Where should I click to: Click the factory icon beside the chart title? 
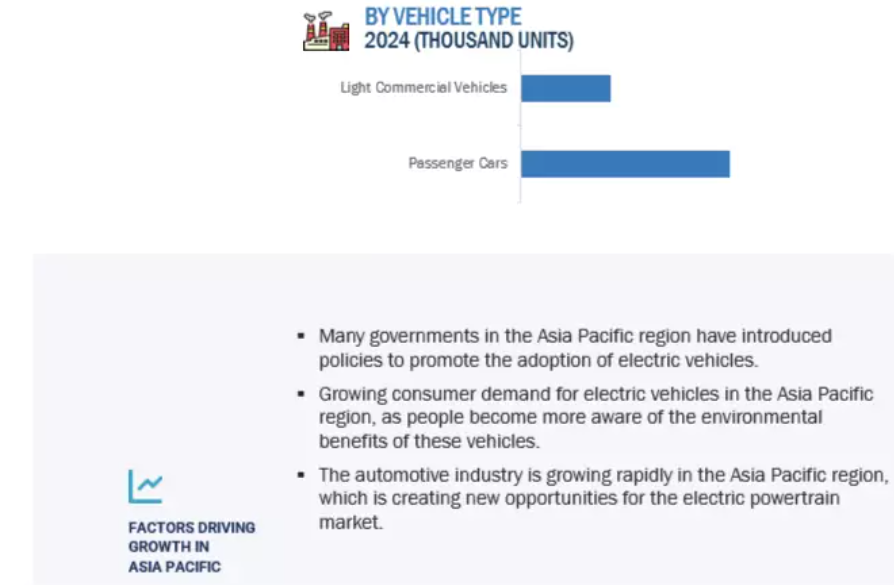click(x=326, y=31)
